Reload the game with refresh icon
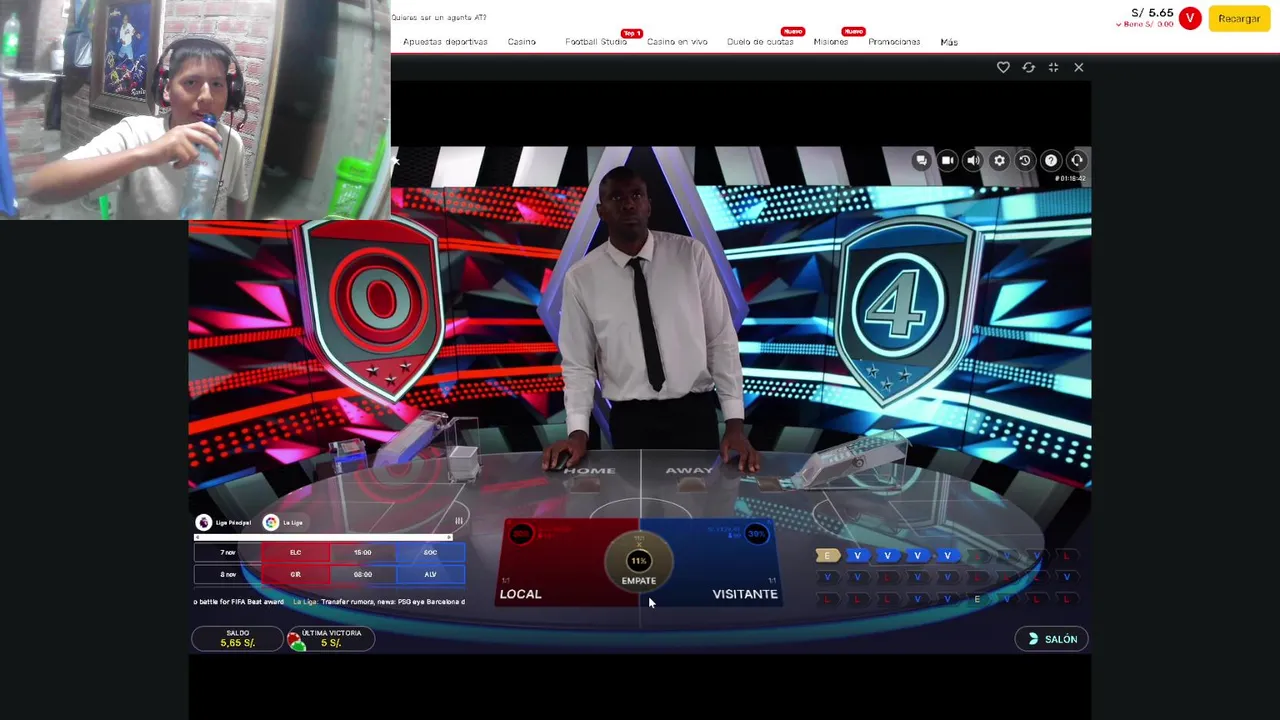This screenshot has height=720, width=1280. coord(1028,67)
